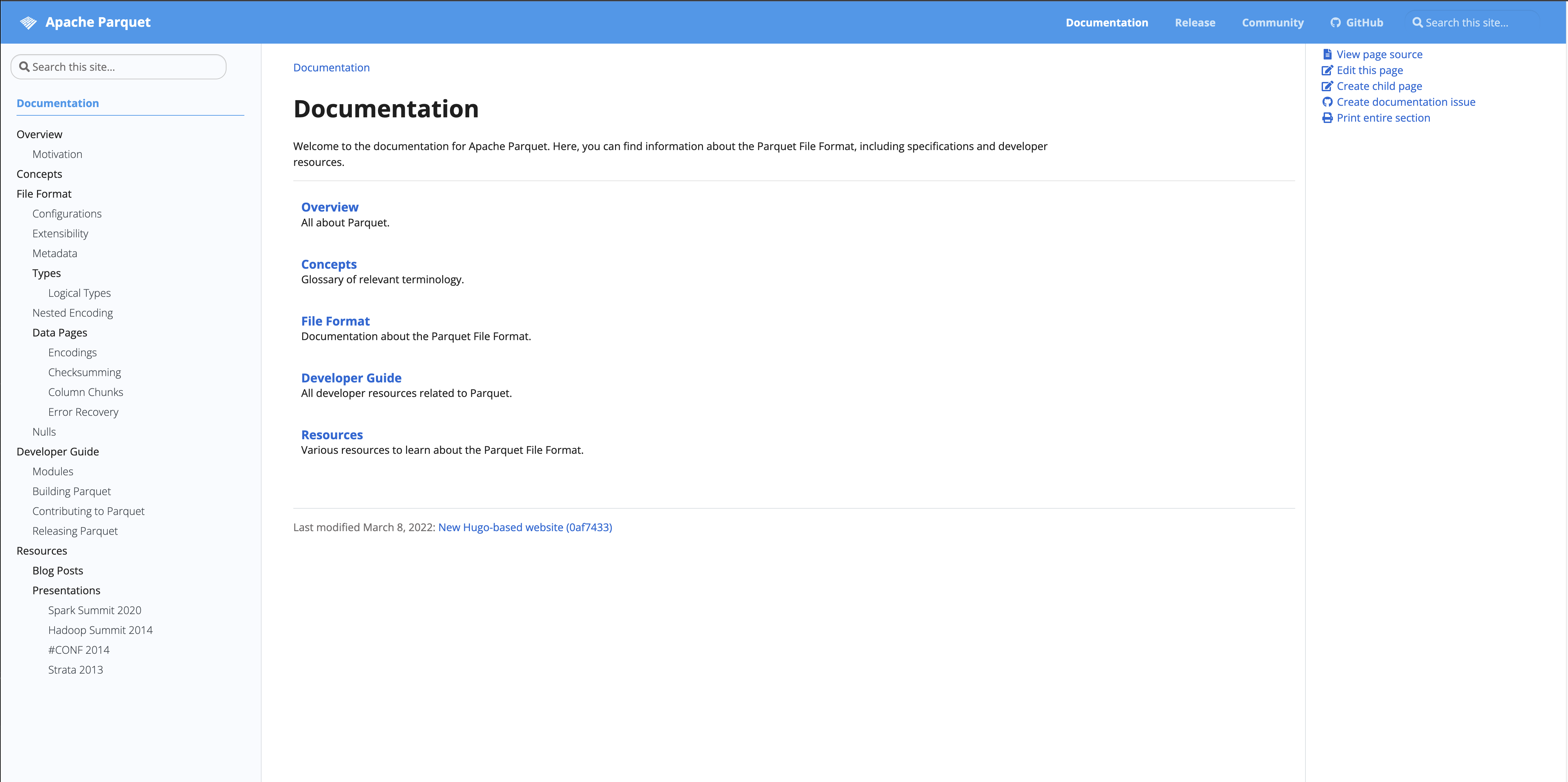The height and width of the screenshot is (782, 1568).
Task: Click the Create documentation issue GitHub icon
Action: coord(1328,101)
